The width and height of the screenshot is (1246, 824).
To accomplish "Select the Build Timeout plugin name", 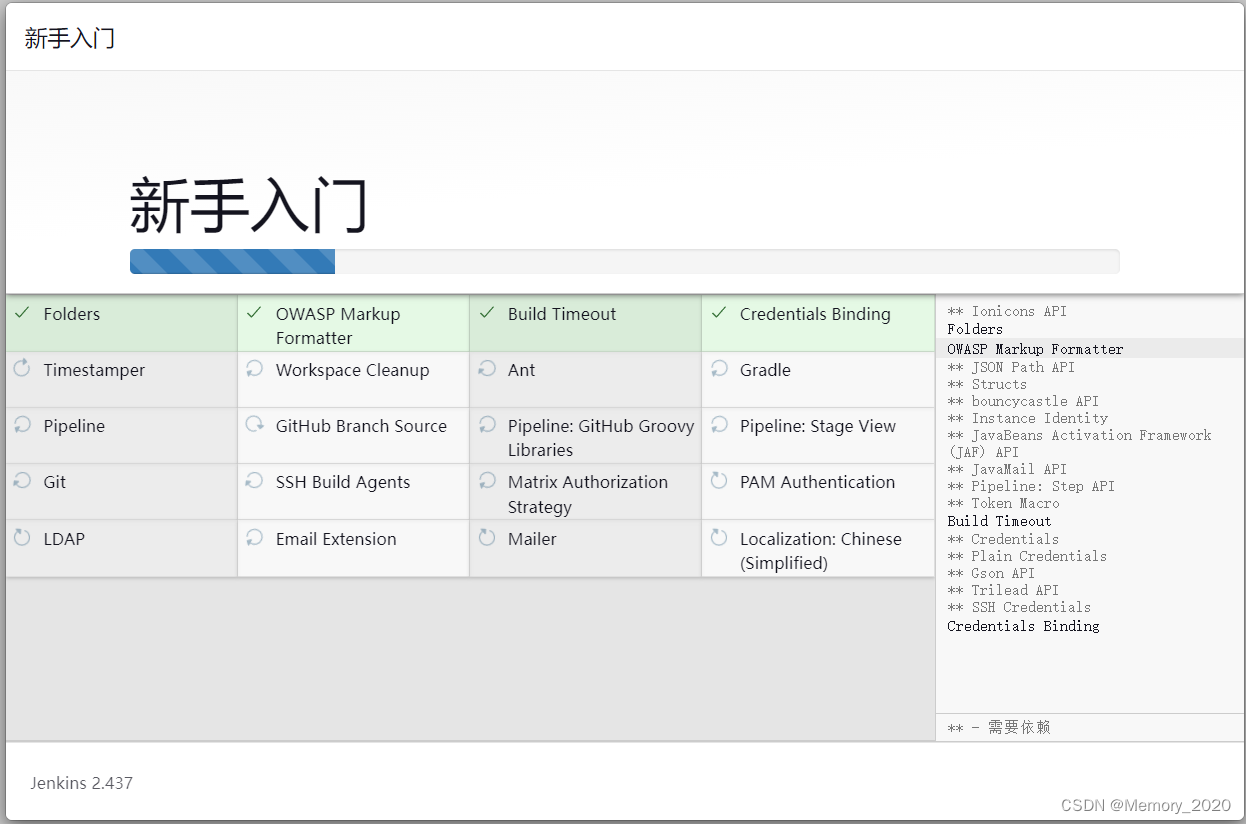I will click(x=562, y=314).
